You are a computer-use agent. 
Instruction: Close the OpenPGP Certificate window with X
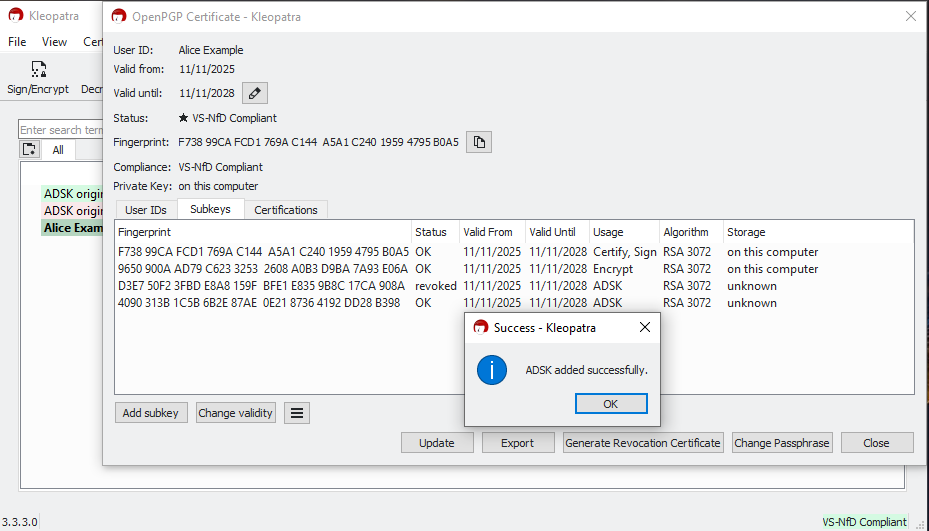[x=911, y=17]
